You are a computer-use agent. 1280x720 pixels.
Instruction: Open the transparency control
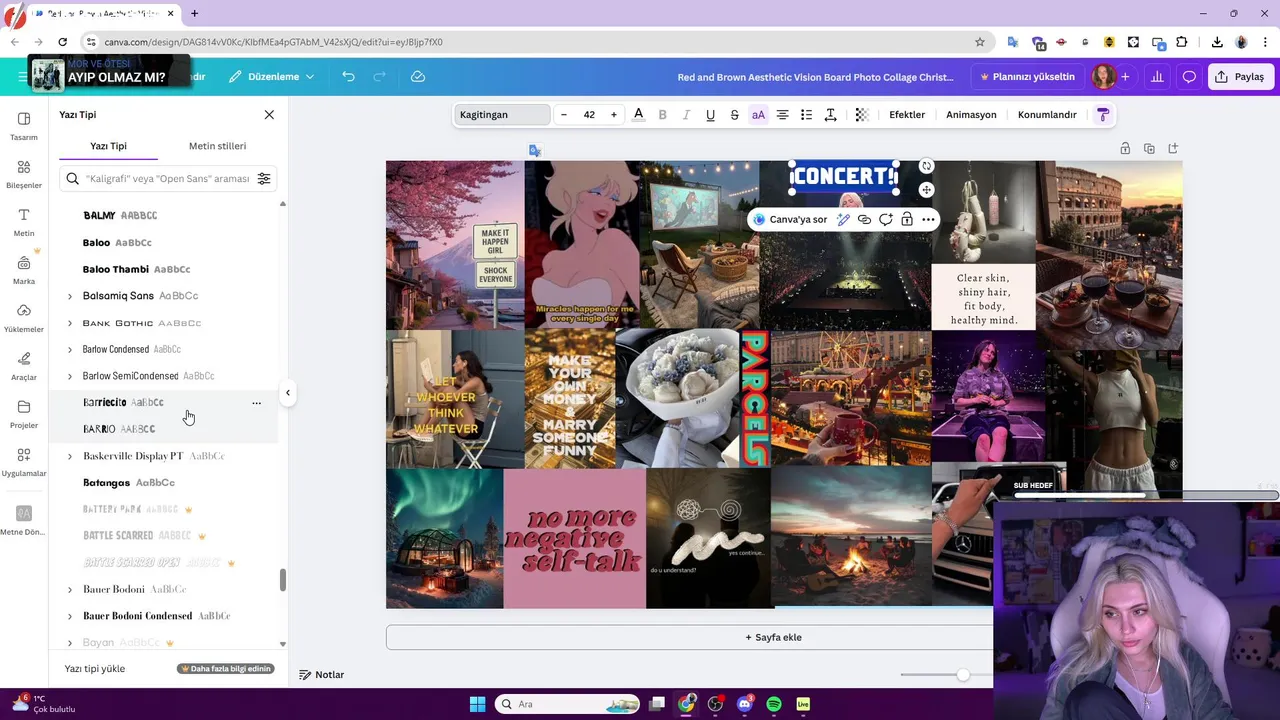861,115
